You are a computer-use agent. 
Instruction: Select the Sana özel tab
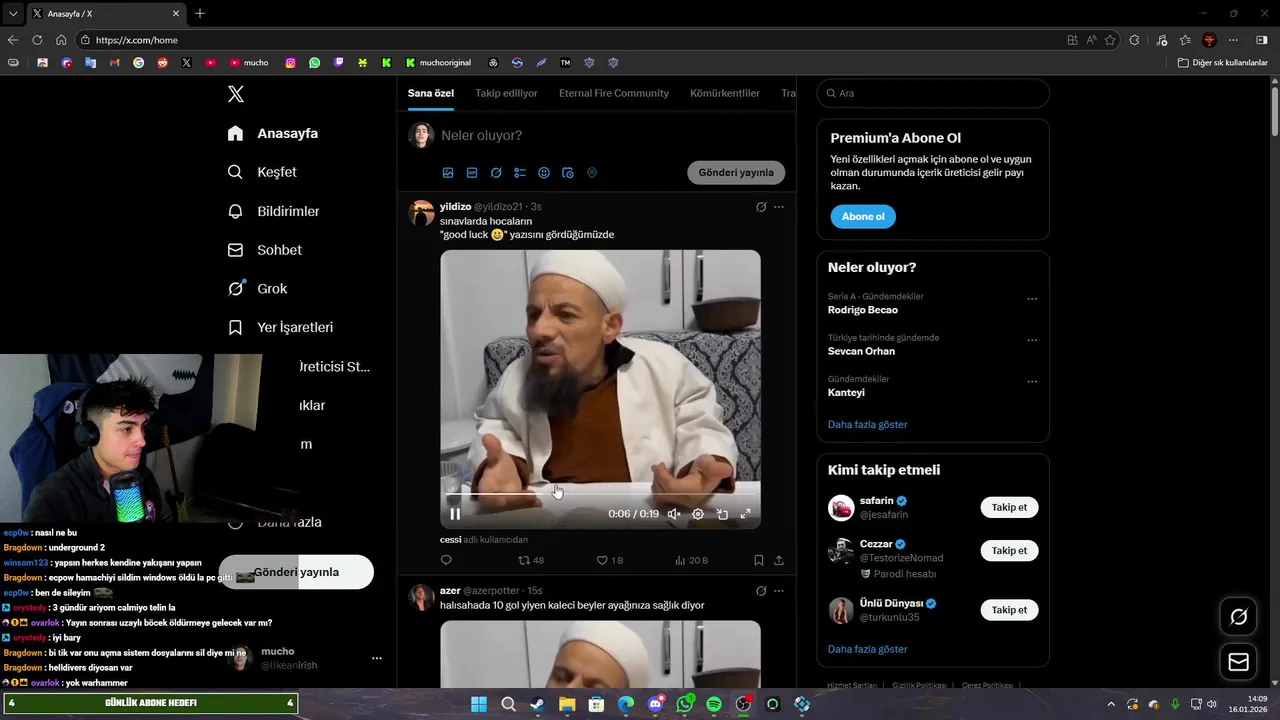(431, 93)
